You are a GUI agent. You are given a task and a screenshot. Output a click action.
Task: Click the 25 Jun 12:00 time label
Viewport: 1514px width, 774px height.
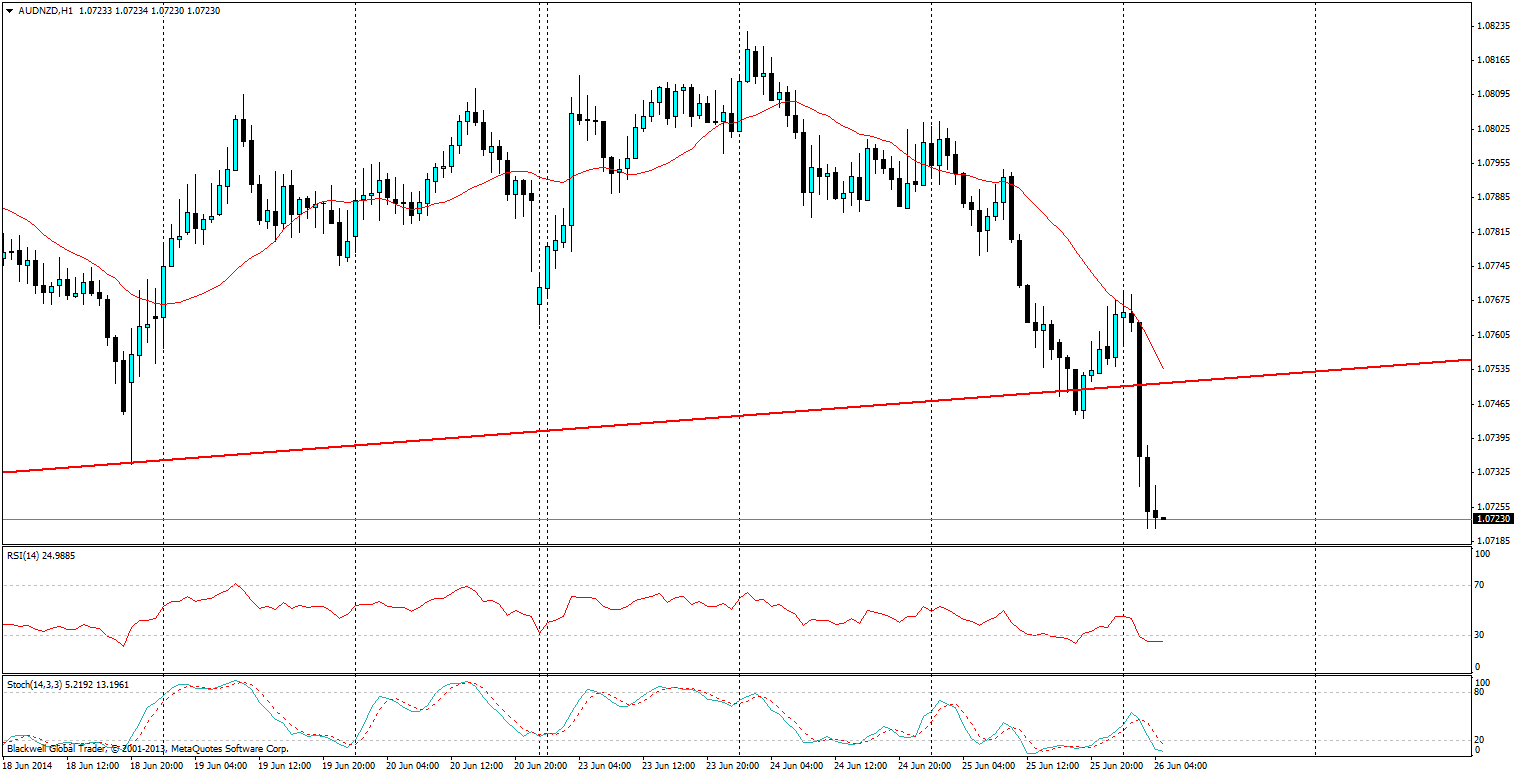(1053, 766)
